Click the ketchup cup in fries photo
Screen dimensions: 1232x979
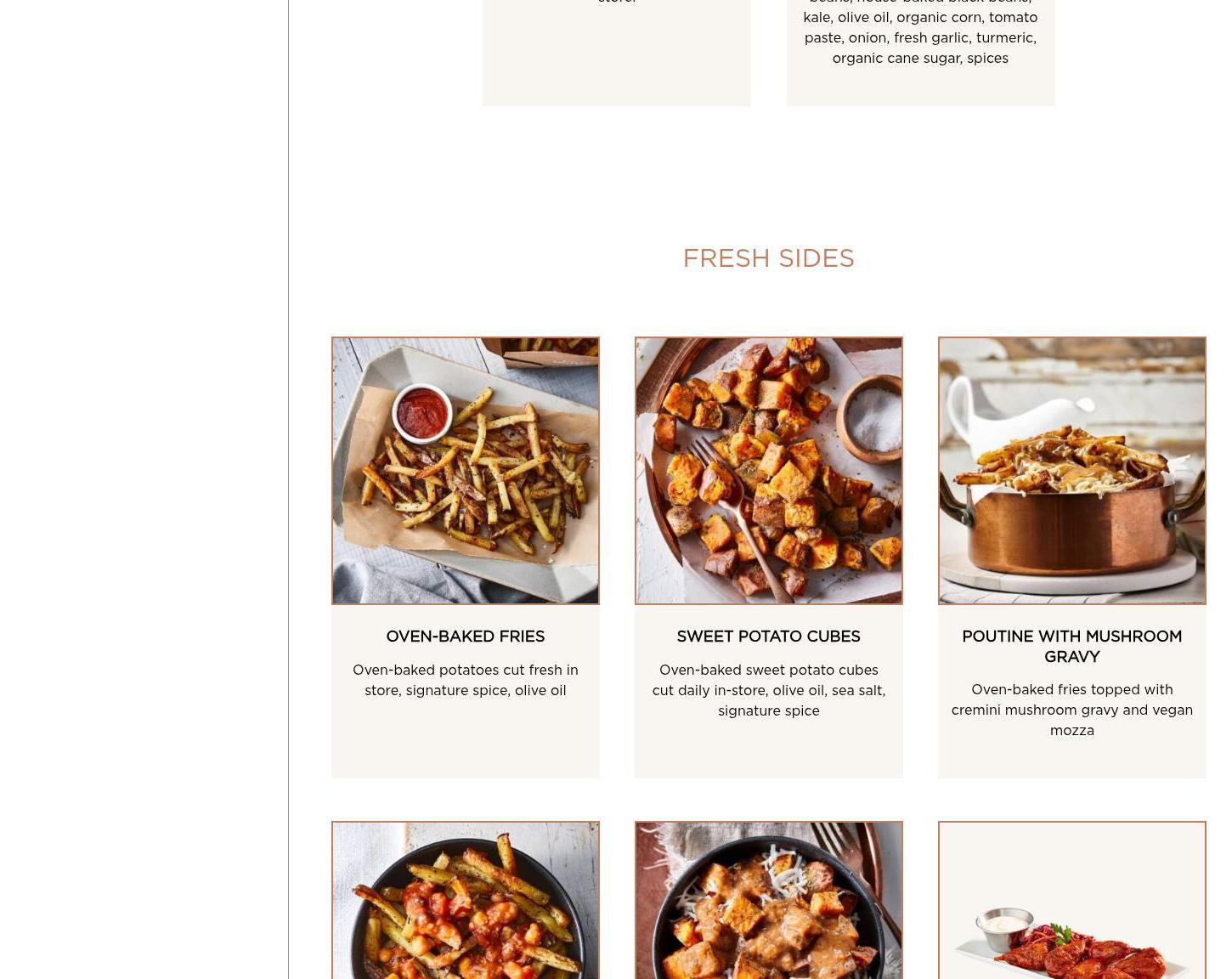[422, 410]
